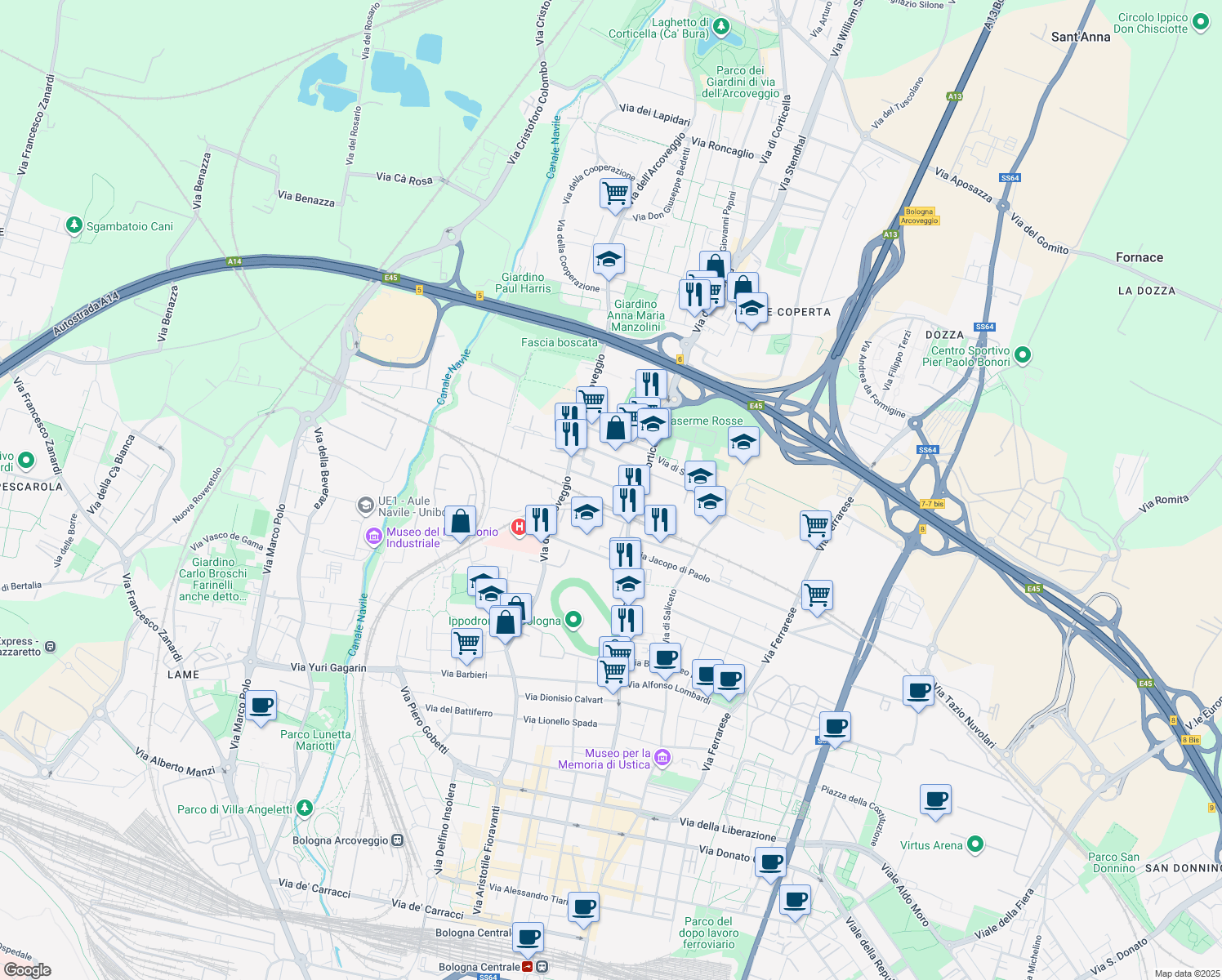Viewport: 1222px width, 980px height.
Task: Select the coffee marker near Parco Lunetta Mariotti
Action: pos(261,706)
